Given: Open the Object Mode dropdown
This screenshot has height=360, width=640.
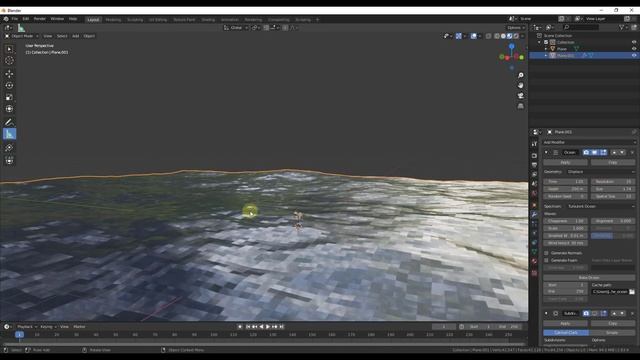Looking at the screenshot, I should [x=22, y=36].
